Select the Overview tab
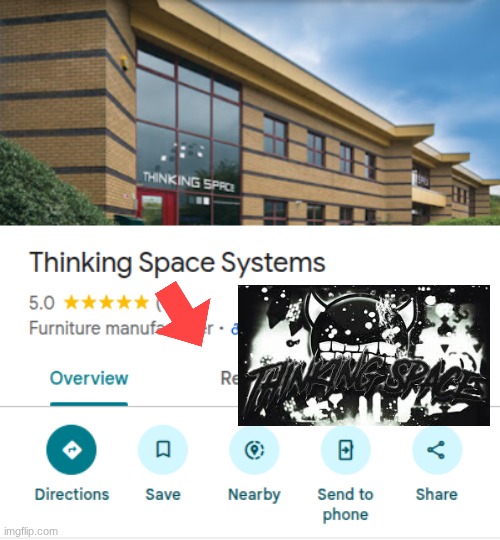 point(89,378)
